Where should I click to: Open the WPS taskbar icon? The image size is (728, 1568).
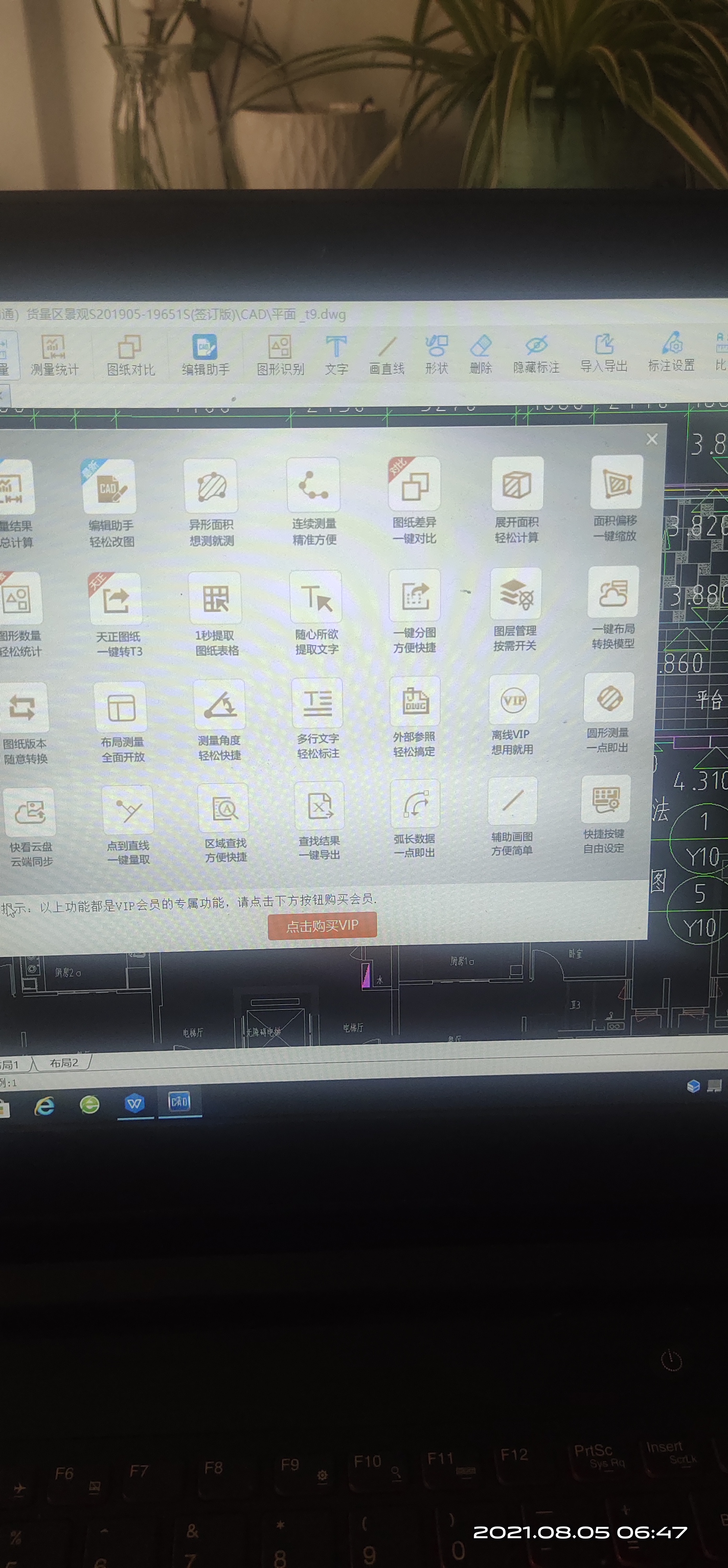(135, 1103)
